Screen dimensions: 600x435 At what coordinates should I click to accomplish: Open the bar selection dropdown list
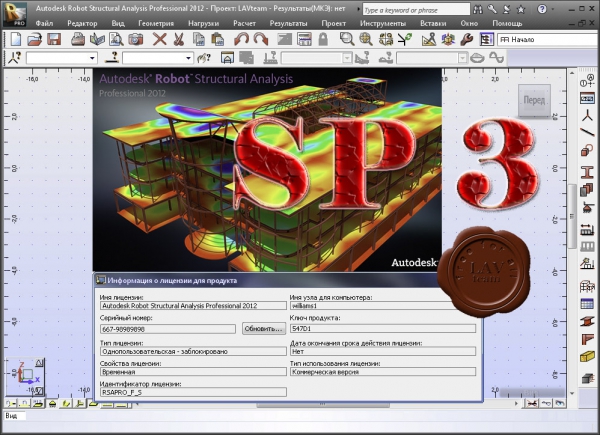coord(189,58)
